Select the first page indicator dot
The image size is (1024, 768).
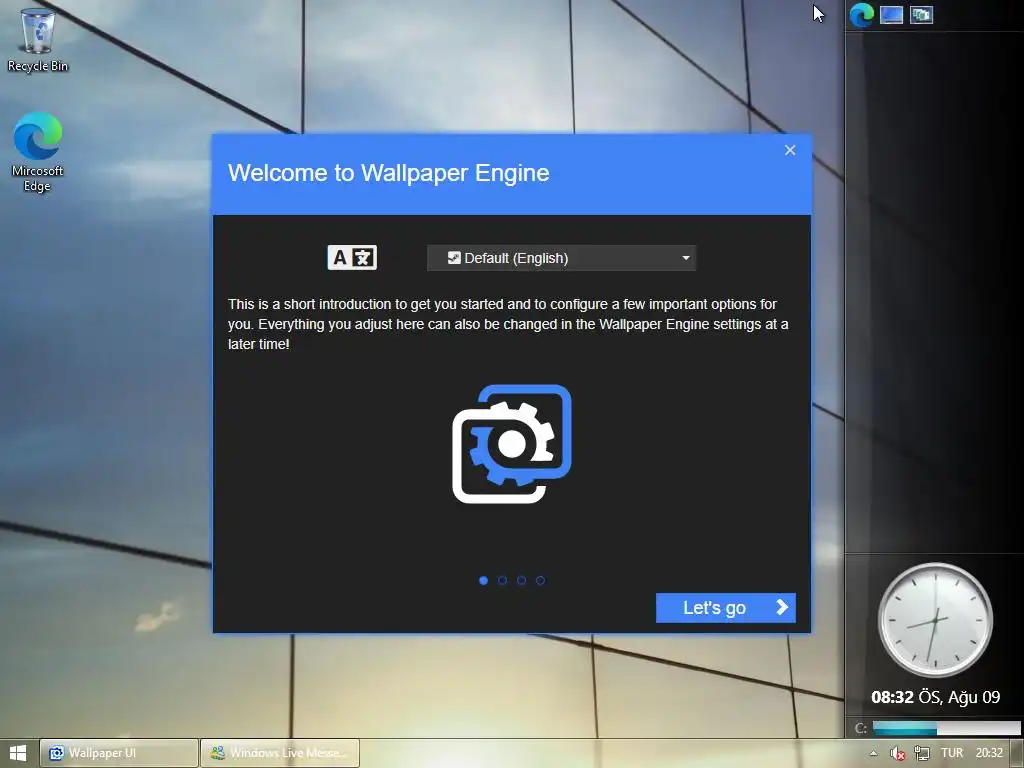pos(483,580)
